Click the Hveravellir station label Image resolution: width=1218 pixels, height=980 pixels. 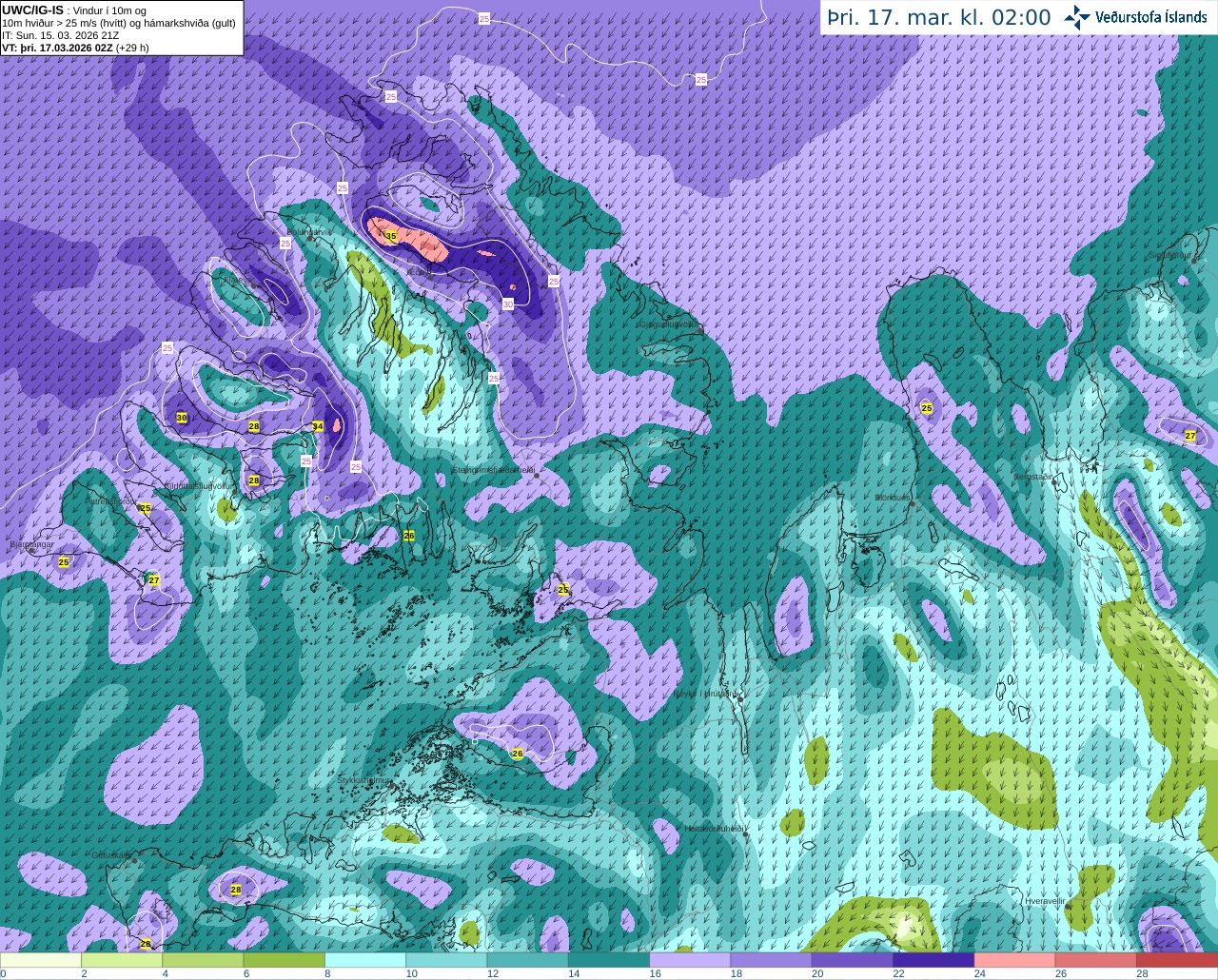pyautogui.click(x=1045, y=900)
